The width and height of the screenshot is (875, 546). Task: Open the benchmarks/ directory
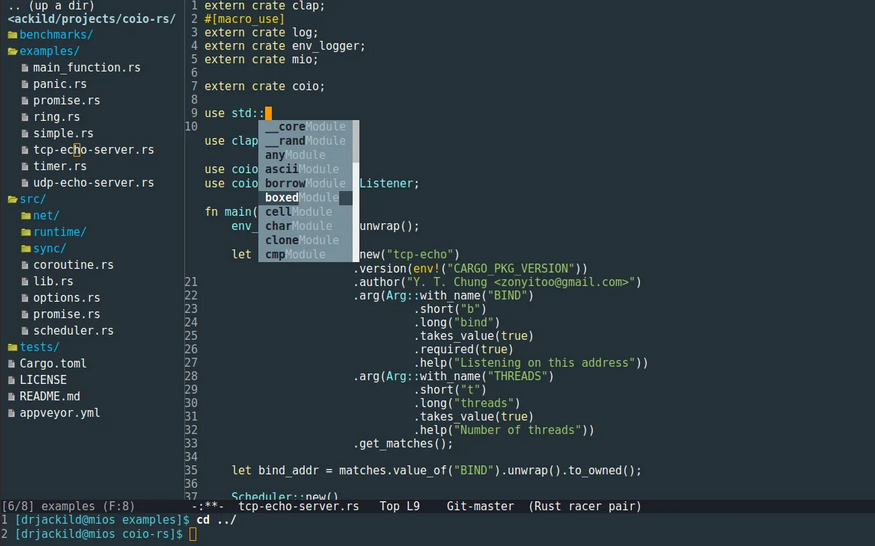point(56,35)
